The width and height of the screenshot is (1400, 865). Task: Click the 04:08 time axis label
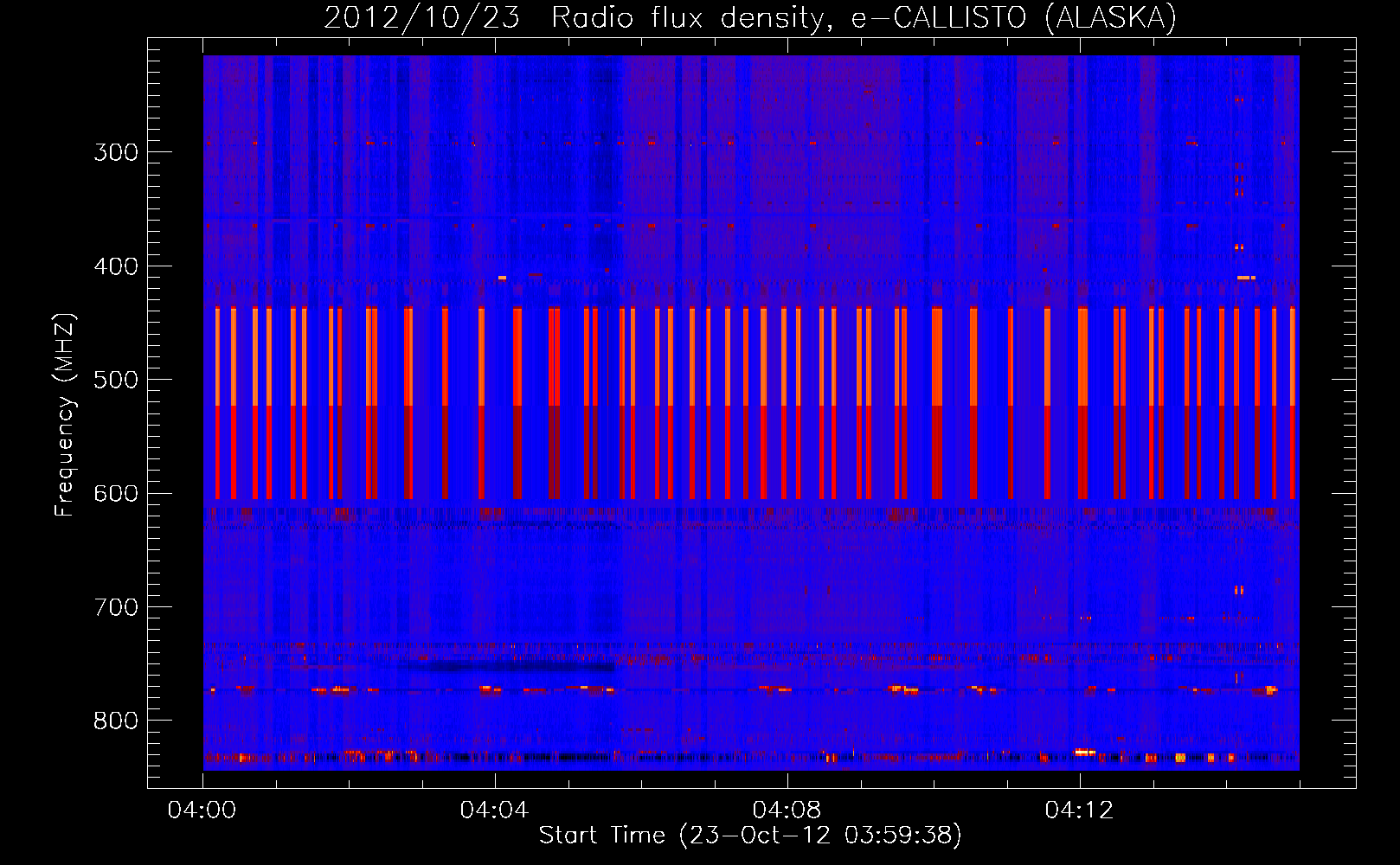point(787,810)
